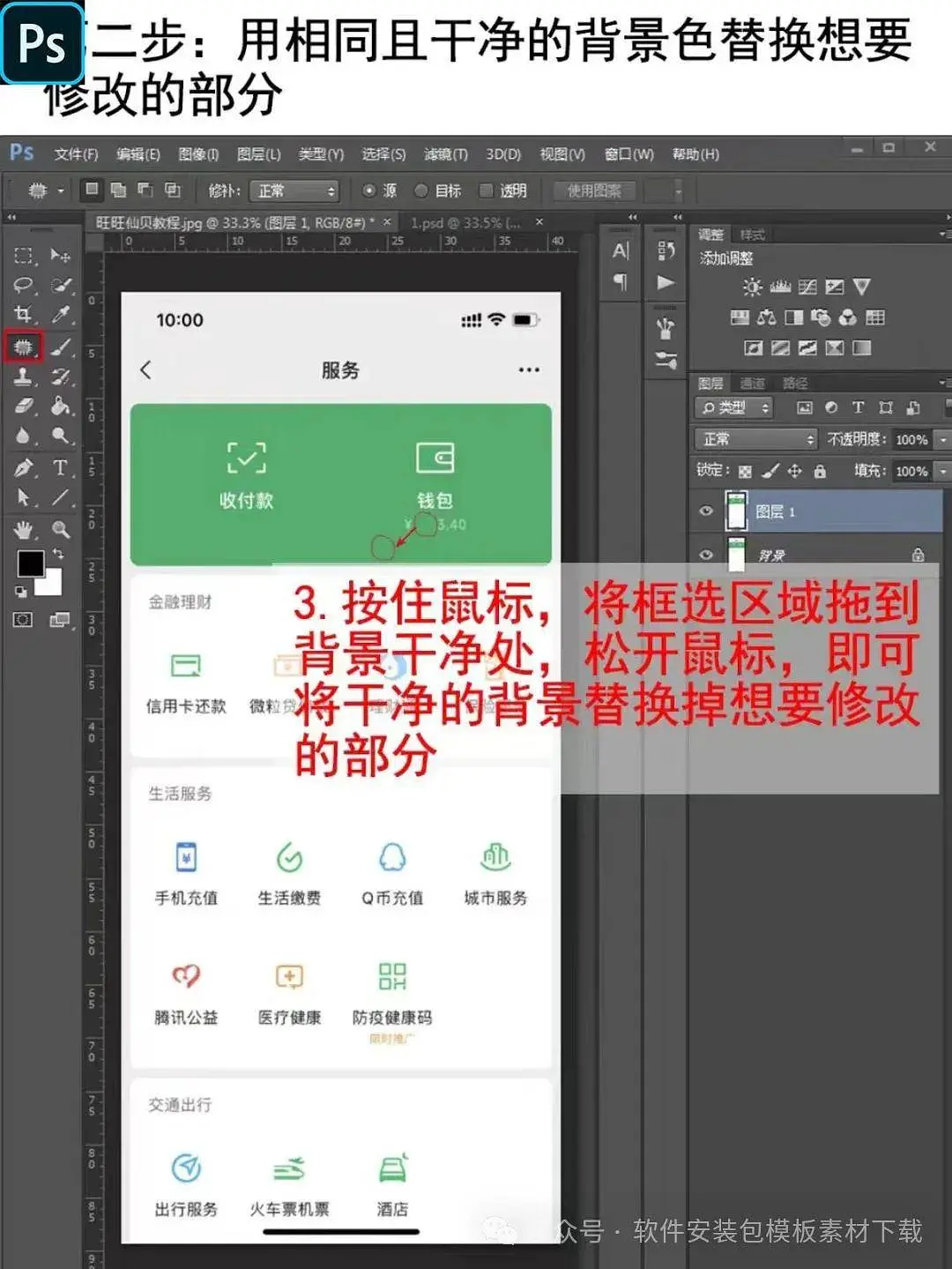This screenshot has width=952, height=1269.
Task: Select the Dodge tool
Action: coord(60,436)
